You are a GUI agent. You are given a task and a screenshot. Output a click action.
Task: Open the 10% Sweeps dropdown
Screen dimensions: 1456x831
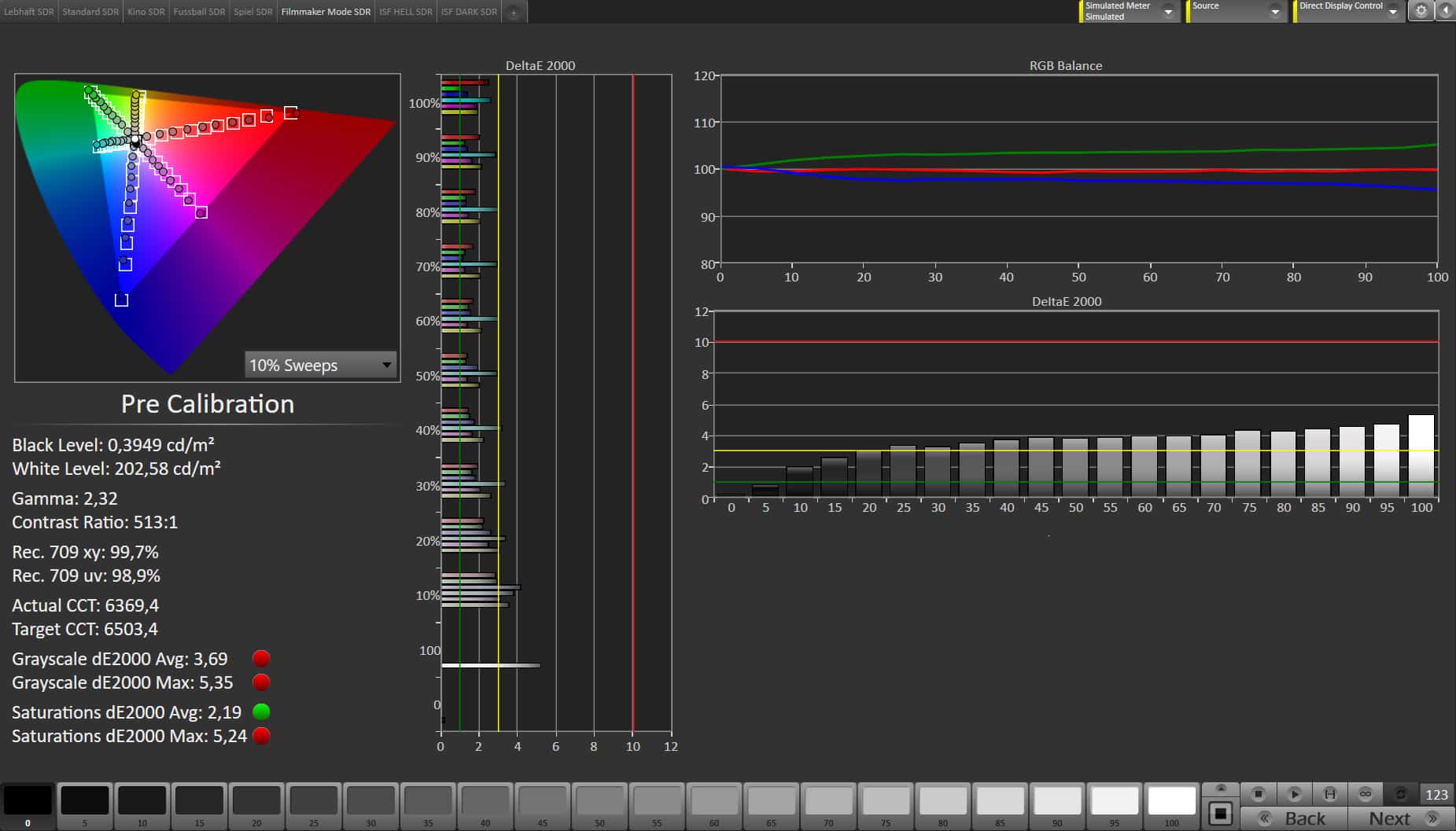coord(320,365)
